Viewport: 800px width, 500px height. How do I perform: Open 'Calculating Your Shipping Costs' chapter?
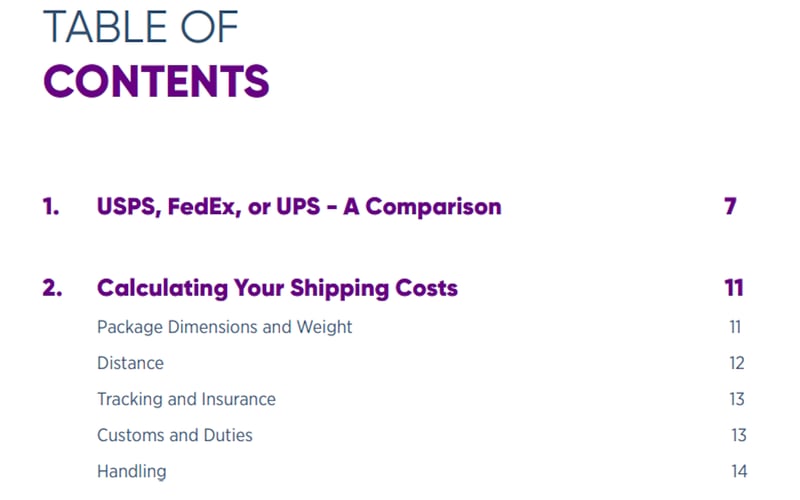click(x=277, y=288)
